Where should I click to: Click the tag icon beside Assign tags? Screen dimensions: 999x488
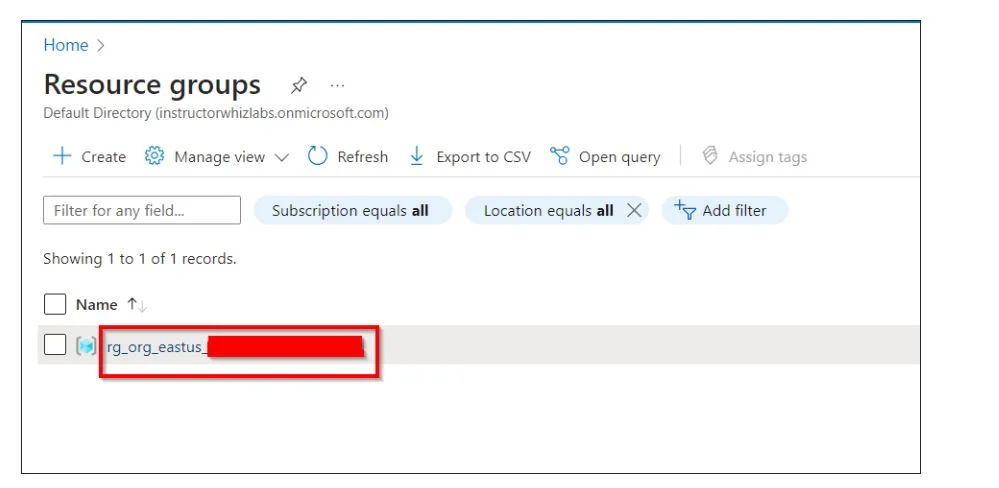coord(710,156)
